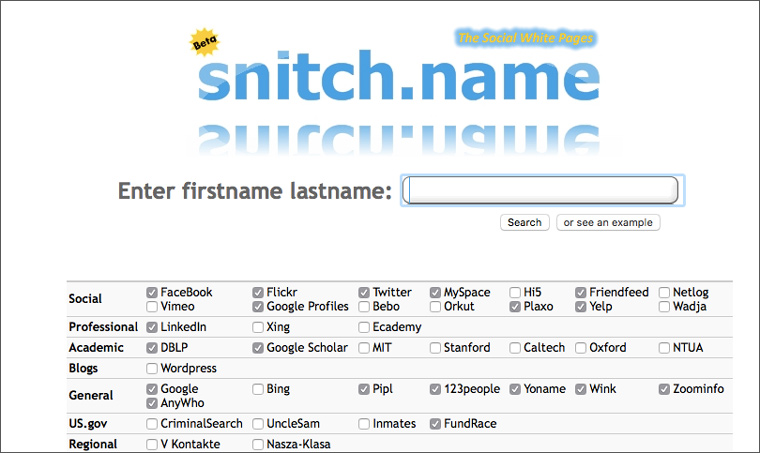Disable the Google Scholar checkbox
Viewport: 760px width, 453px height.
pos(258,348)
